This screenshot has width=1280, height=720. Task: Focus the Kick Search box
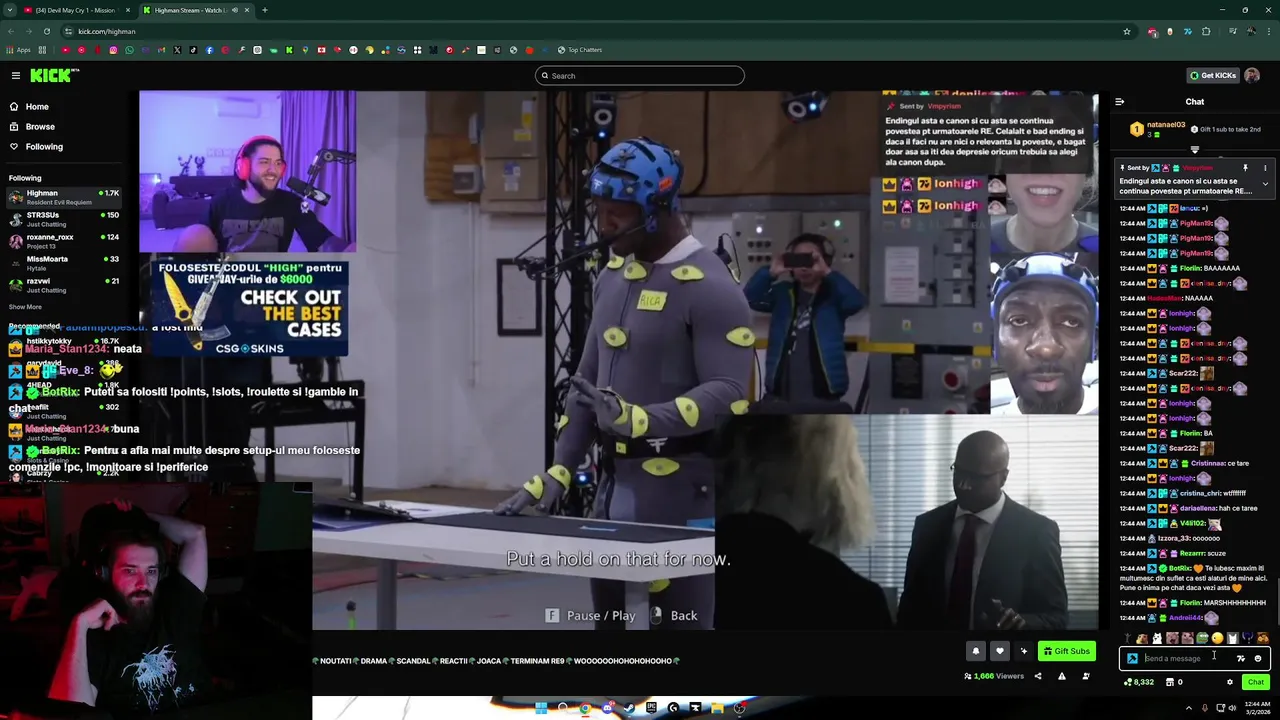pyautogui.click(x=640, y=76)
